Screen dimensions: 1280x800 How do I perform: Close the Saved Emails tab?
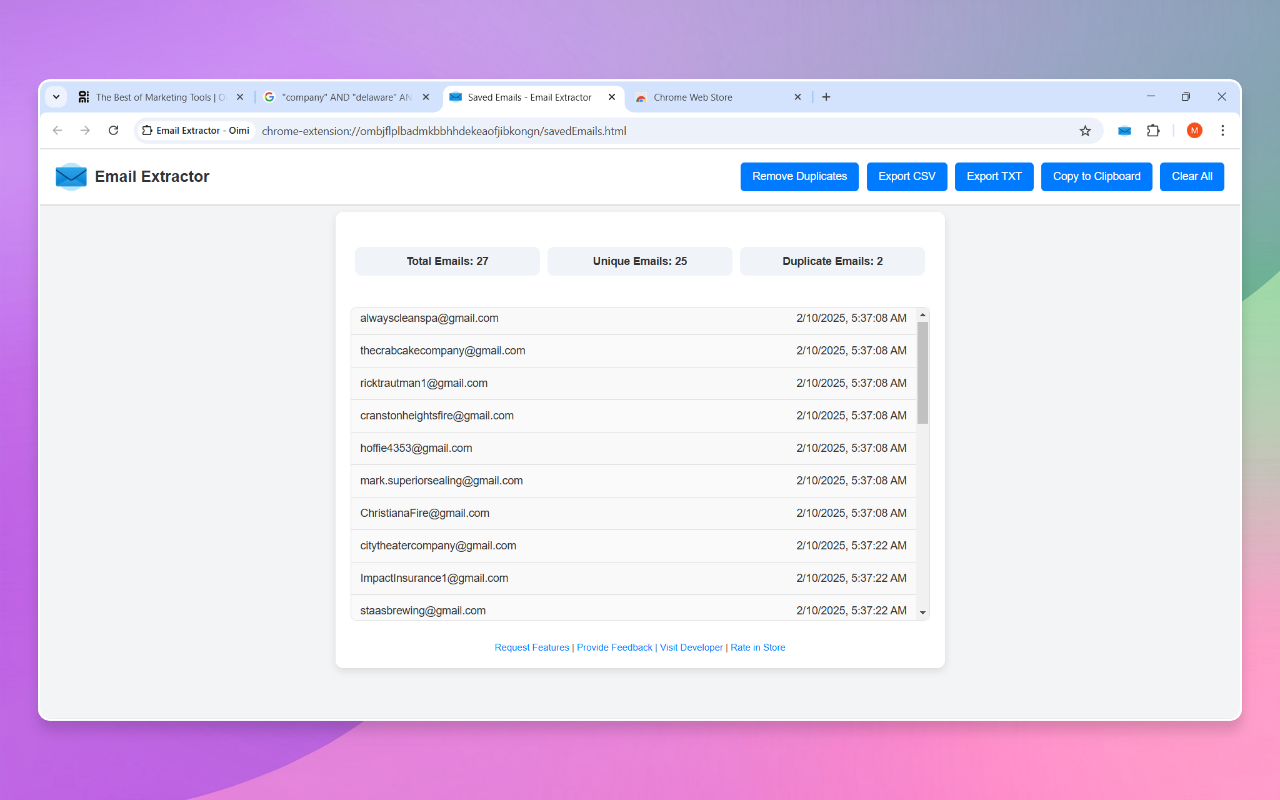pyautogui.click(x=612, y=97)
